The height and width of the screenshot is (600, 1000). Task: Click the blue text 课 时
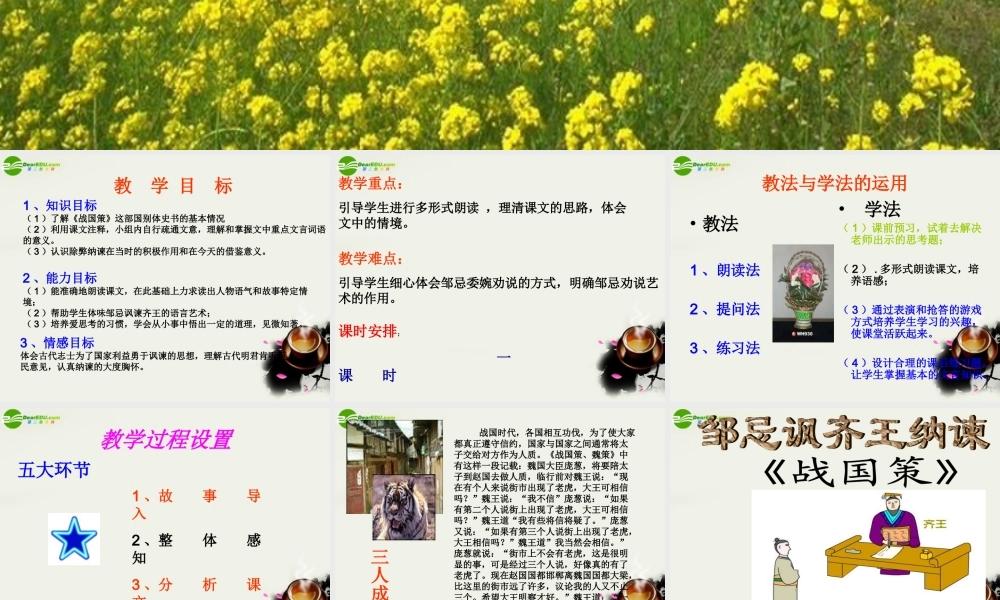tap(367, 376)
